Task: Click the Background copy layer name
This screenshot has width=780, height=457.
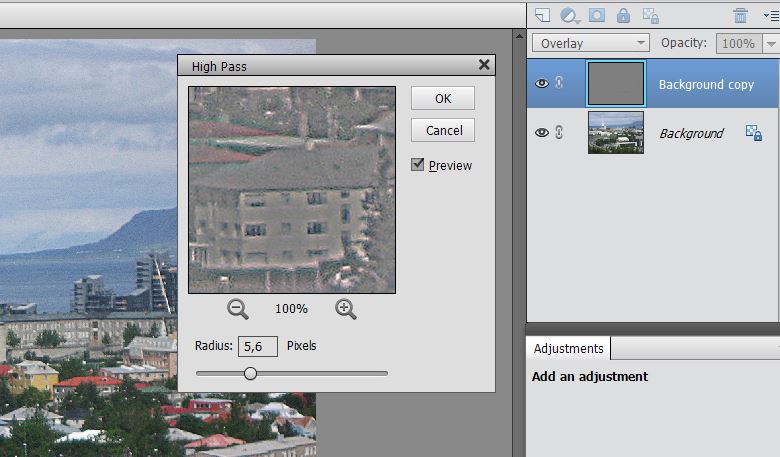Action: point(706,85)
